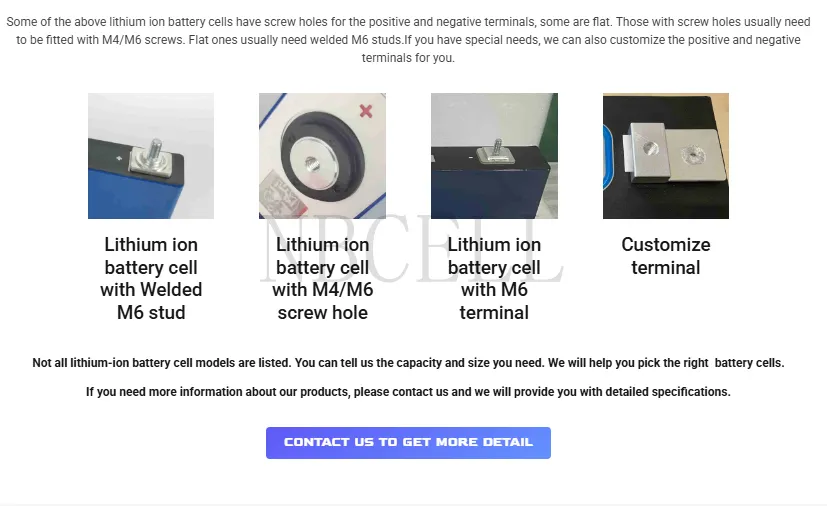Select the "Customize terminal" caption
This screenshot has width=827, height=506.
tap(666, 256)
